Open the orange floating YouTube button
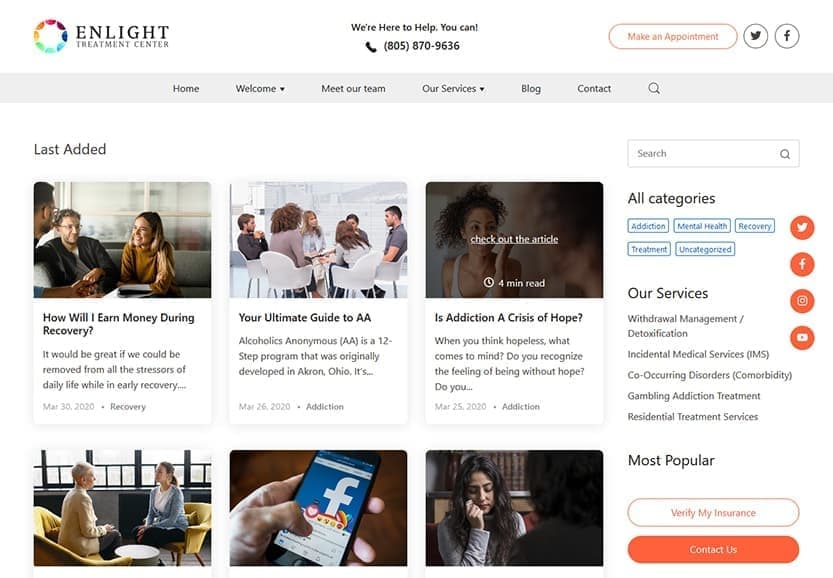The height and width of the screenshot is (578, 833). pyautogui.click(x=802, y=337)
